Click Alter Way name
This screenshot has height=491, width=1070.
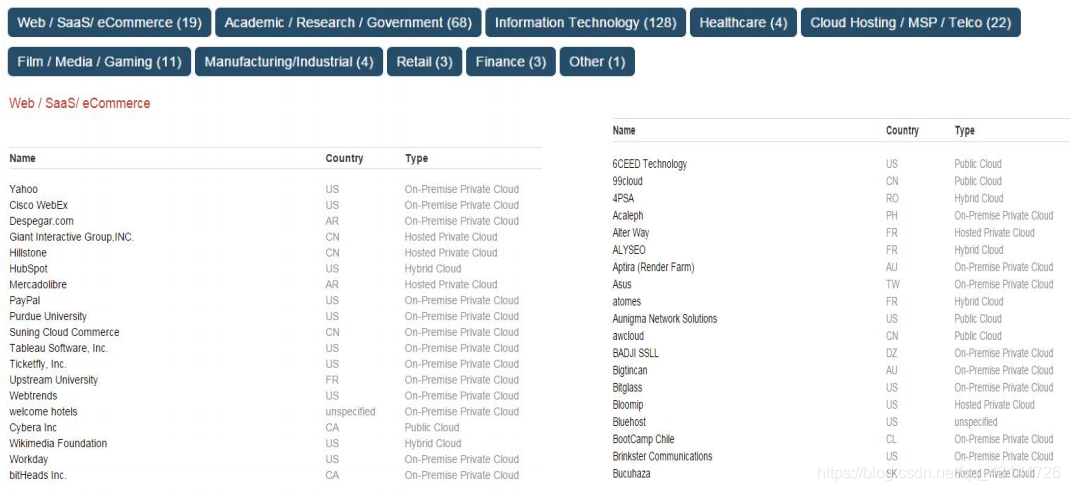point(631,233)
